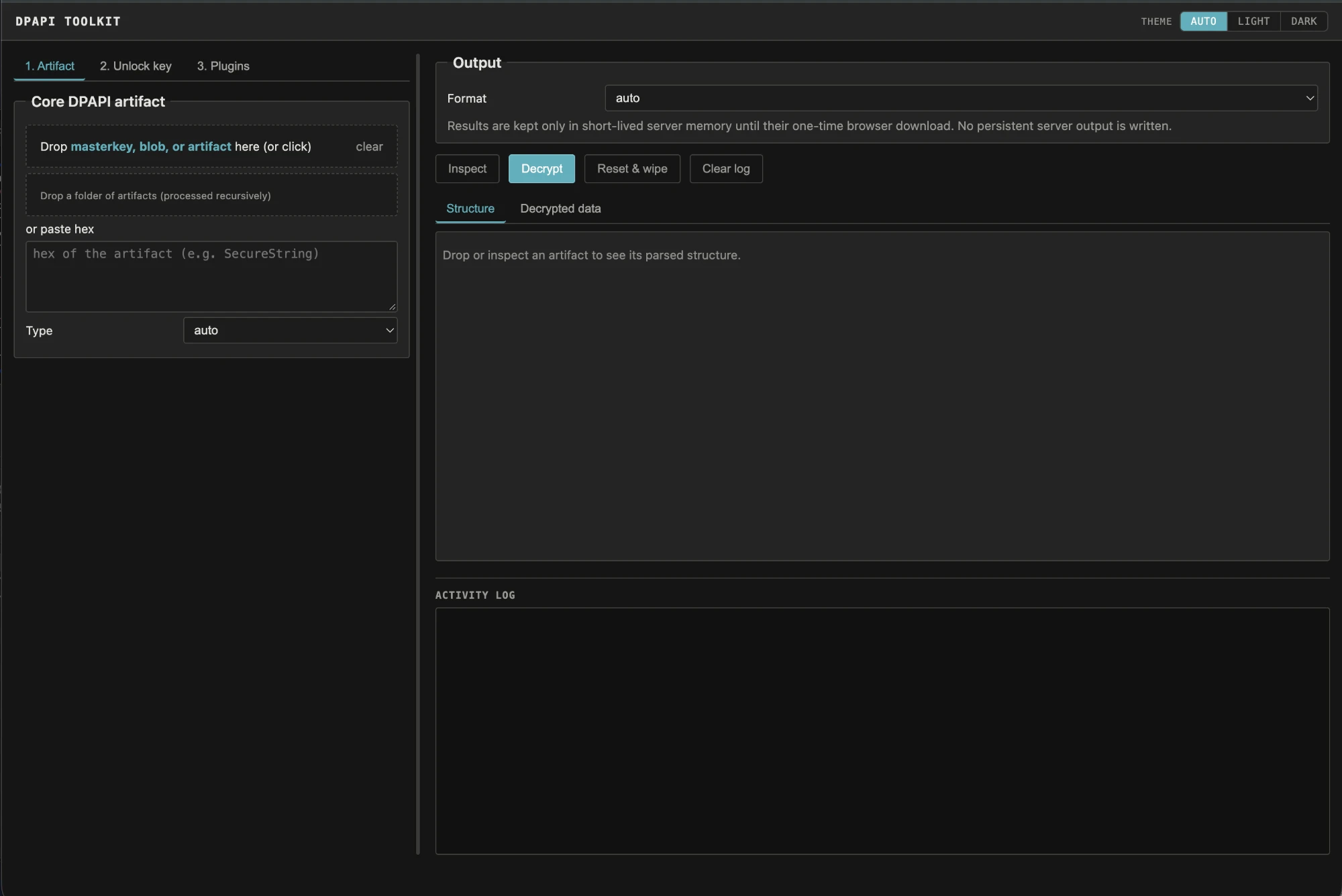Click the clear link in drop zone
The width and height of the screenshot is (1342, 896).
pos(369,146)
